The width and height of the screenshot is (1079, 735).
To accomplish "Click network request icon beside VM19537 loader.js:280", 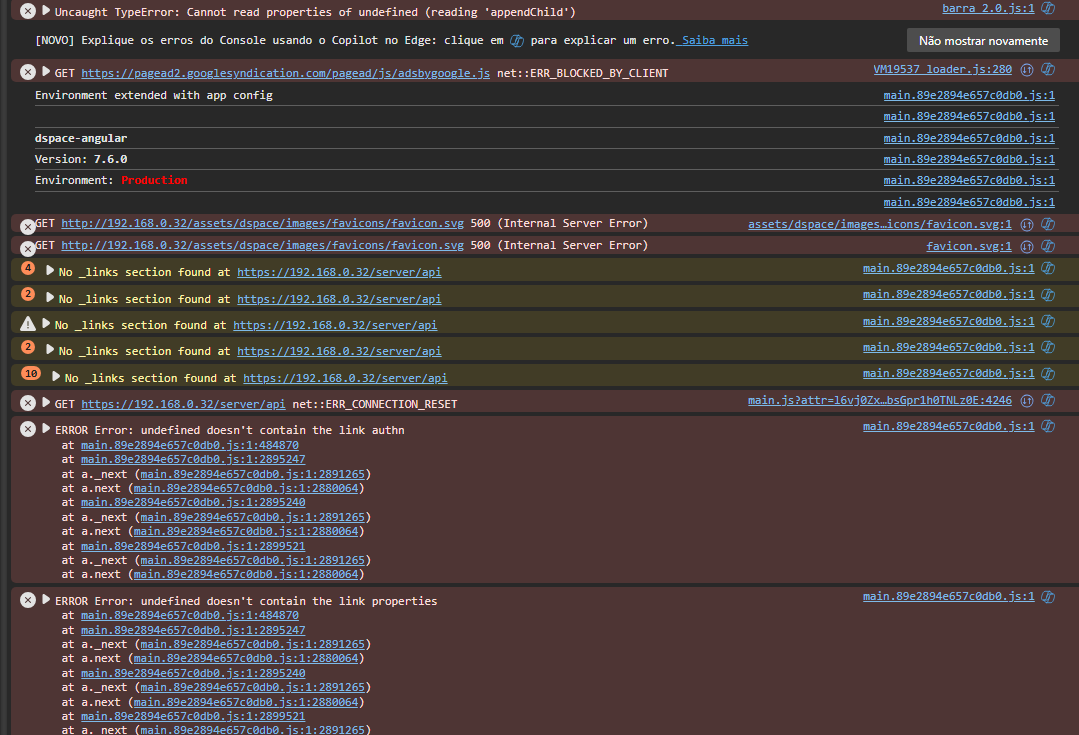I will pos(1027,70).
